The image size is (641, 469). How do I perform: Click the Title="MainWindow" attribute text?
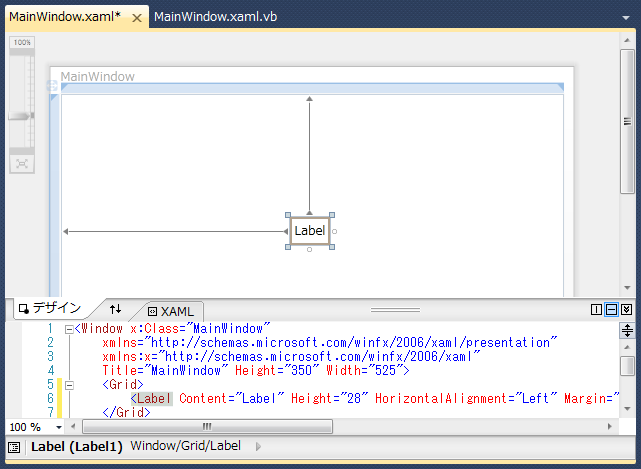(166, 370)
